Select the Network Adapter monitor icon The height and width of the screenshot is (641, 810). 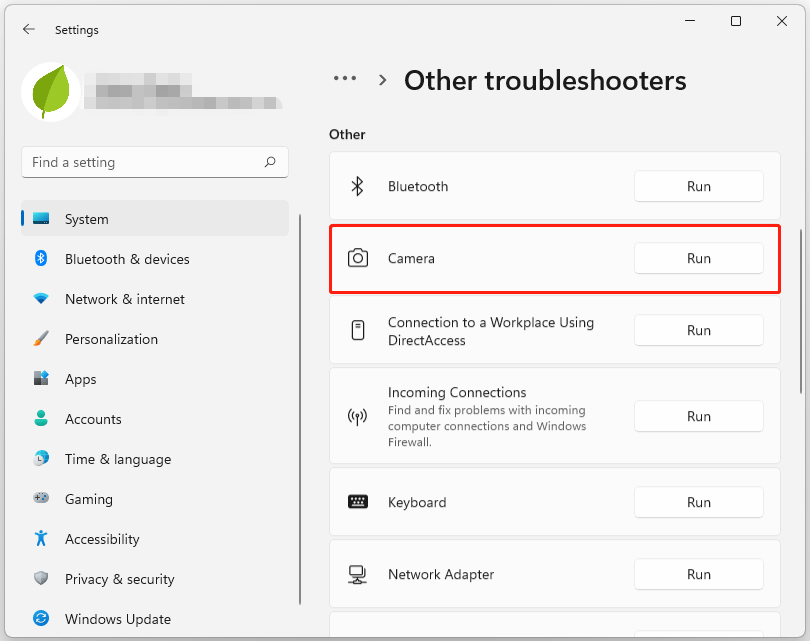(357, 574)
